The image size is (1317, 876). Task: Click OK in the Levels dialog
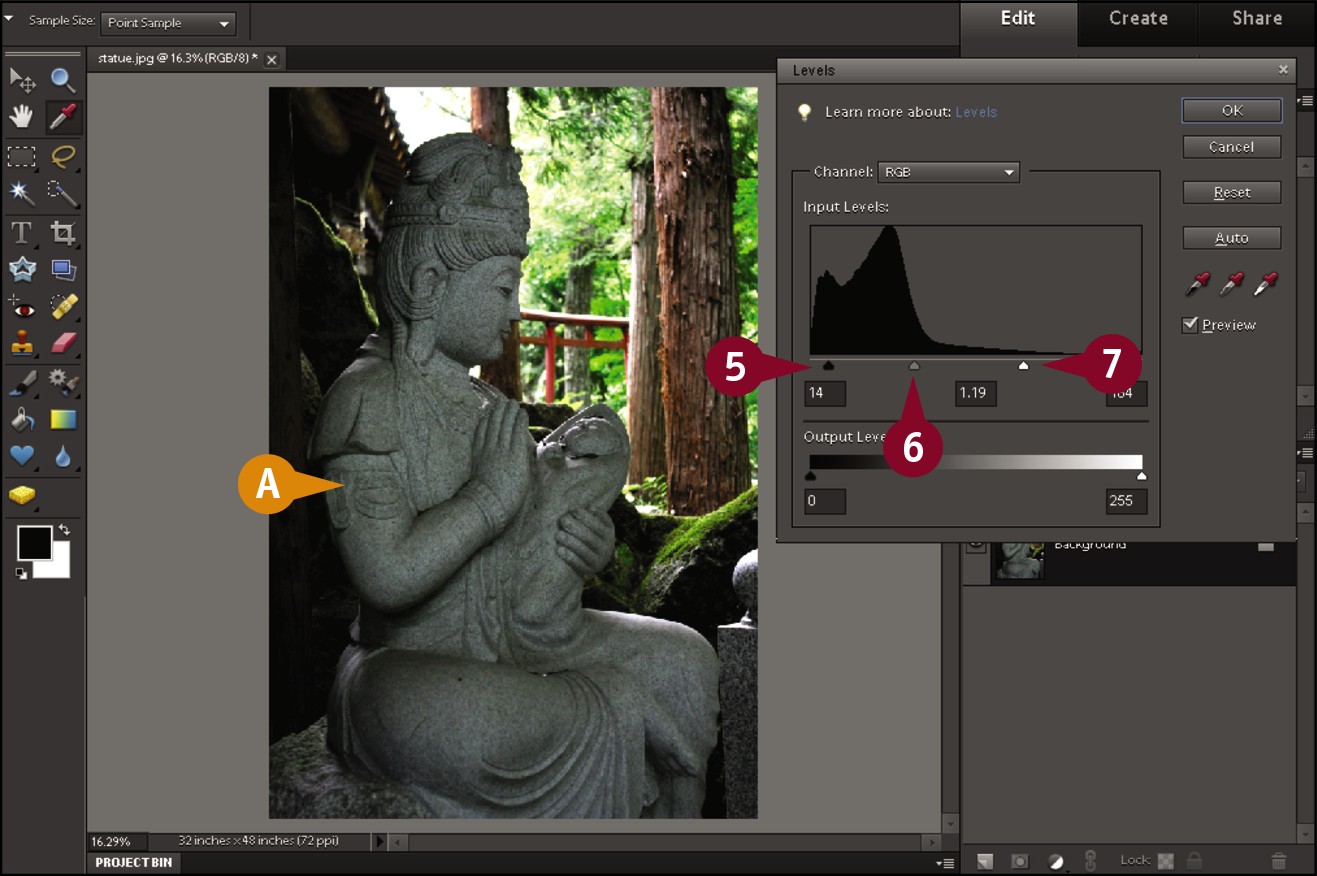coord(1232,110)
